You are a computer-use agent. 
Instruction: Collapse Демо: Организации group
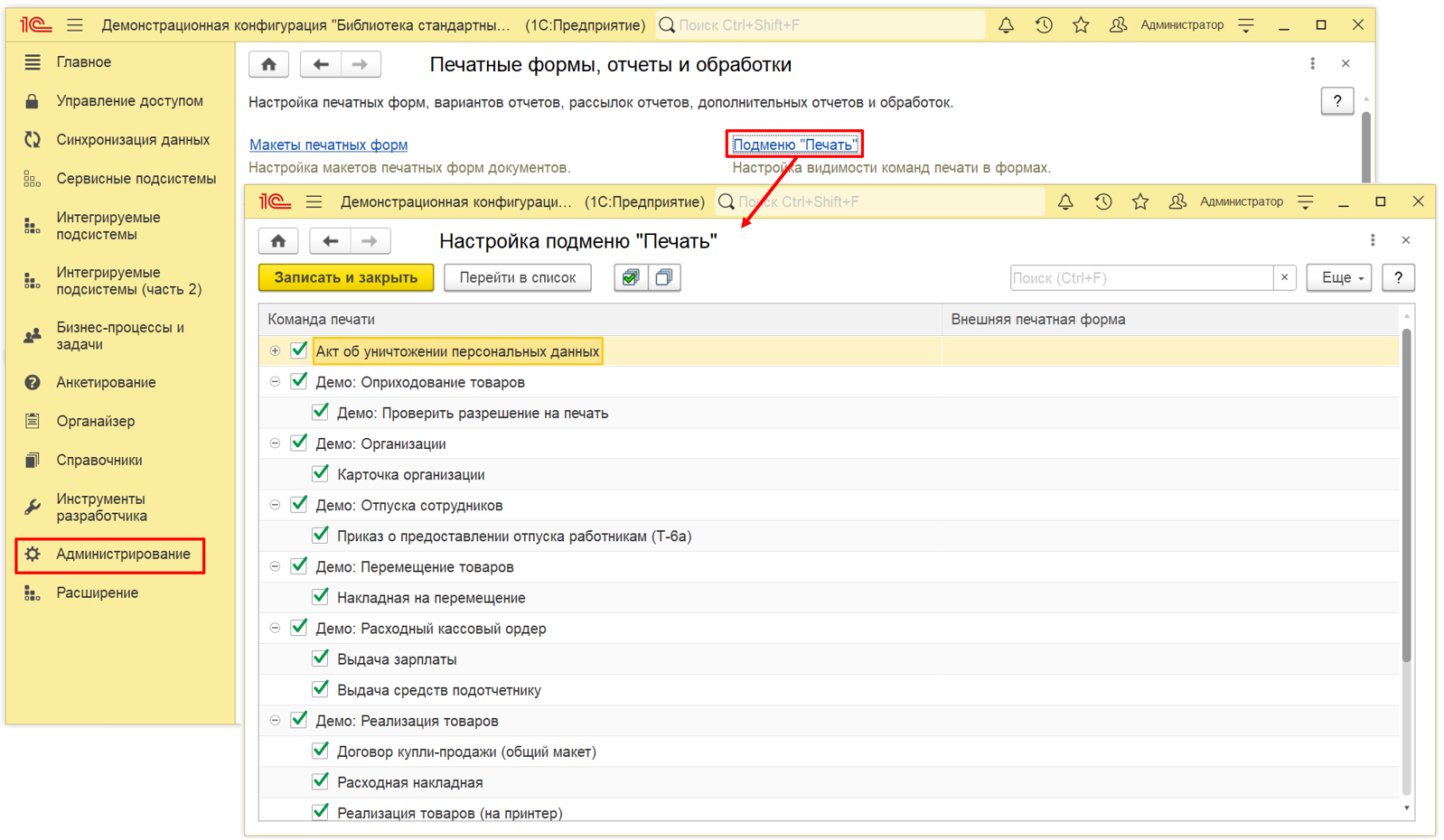tap(275, 443)
